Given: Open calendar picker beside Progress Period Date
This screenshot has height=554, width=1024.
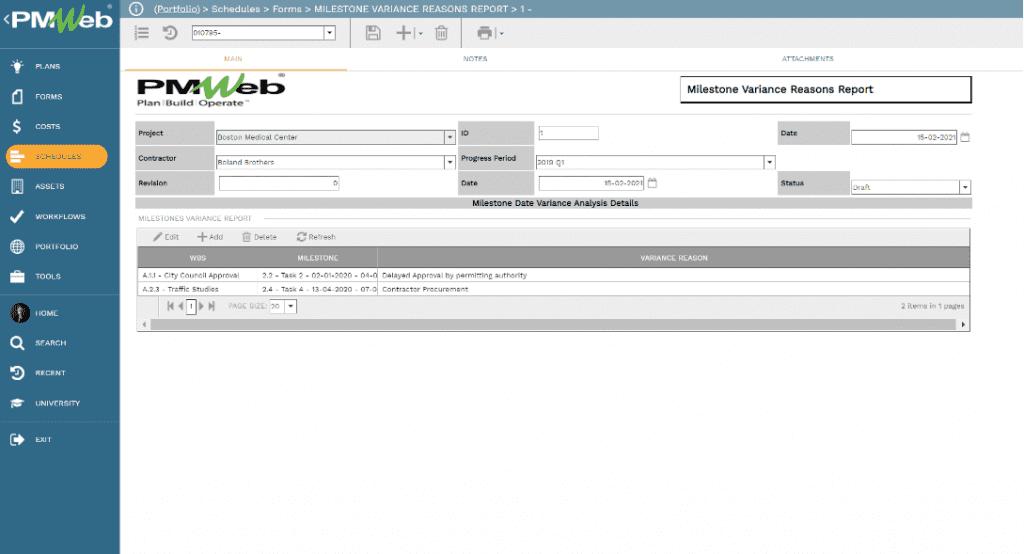Looking at the screenshot, I should (652, 183).
